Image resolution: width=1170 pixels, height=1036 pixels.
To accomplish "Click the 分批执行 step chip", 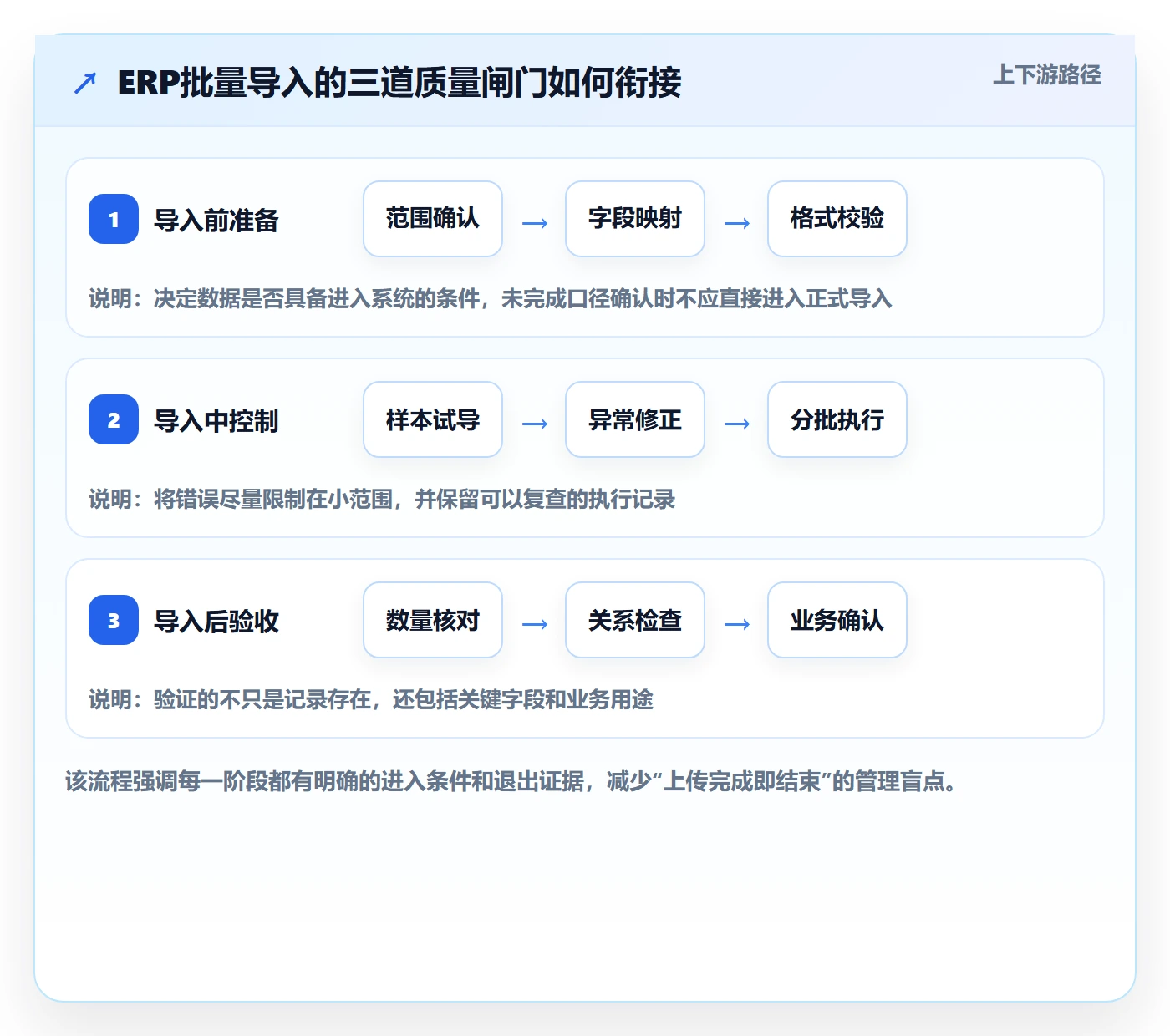I will (x=837, y=419).
